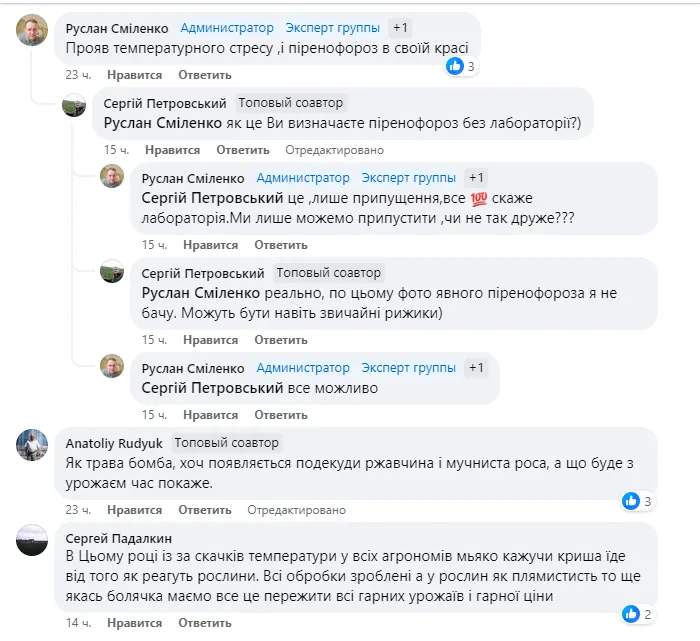Click Сергій Петровський's avatar beside the "як це Ви визначаєте" reply

click(x=74, y=105)
